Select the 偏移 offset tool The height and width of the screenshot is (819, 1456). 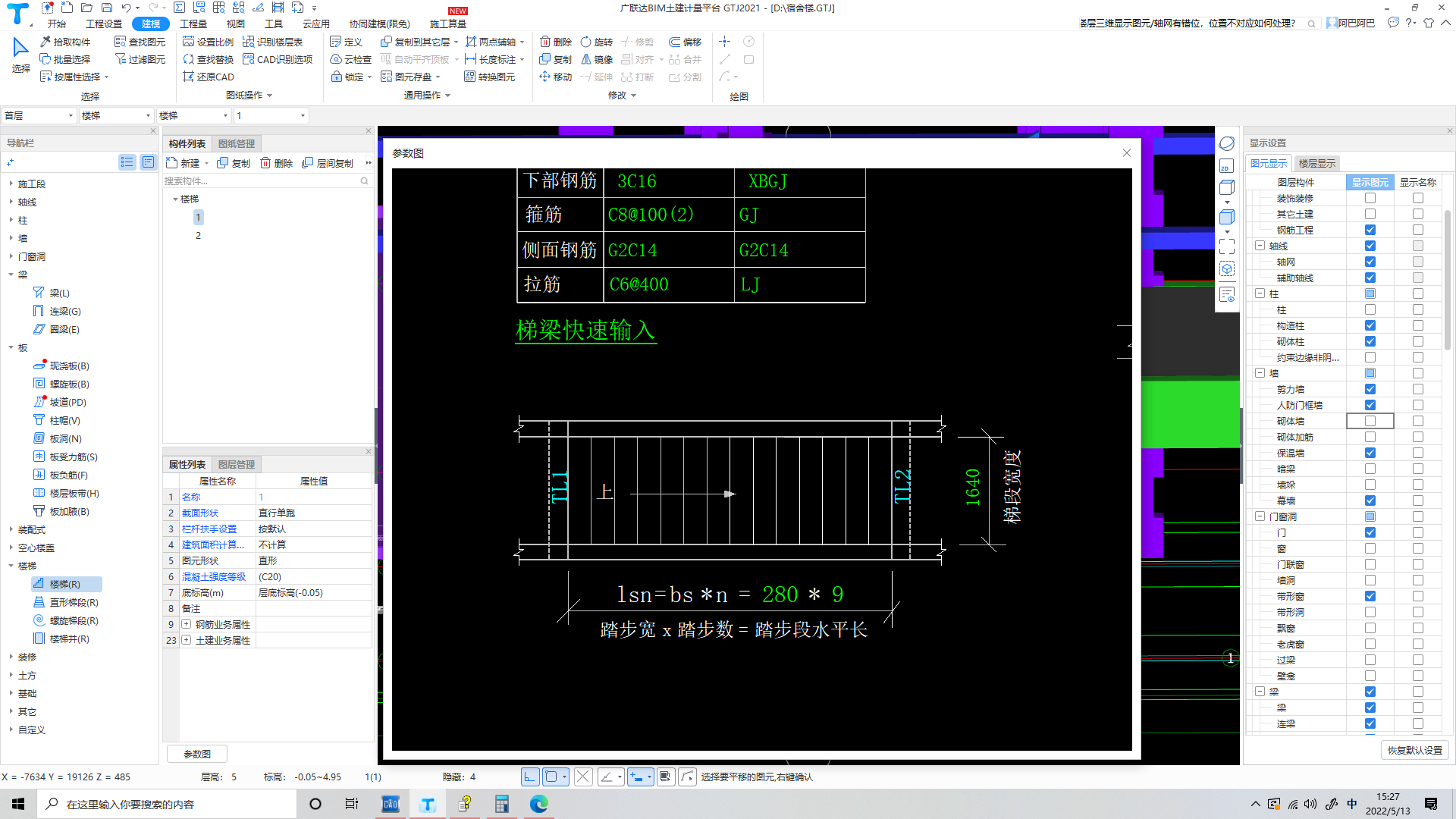point(686,42)
